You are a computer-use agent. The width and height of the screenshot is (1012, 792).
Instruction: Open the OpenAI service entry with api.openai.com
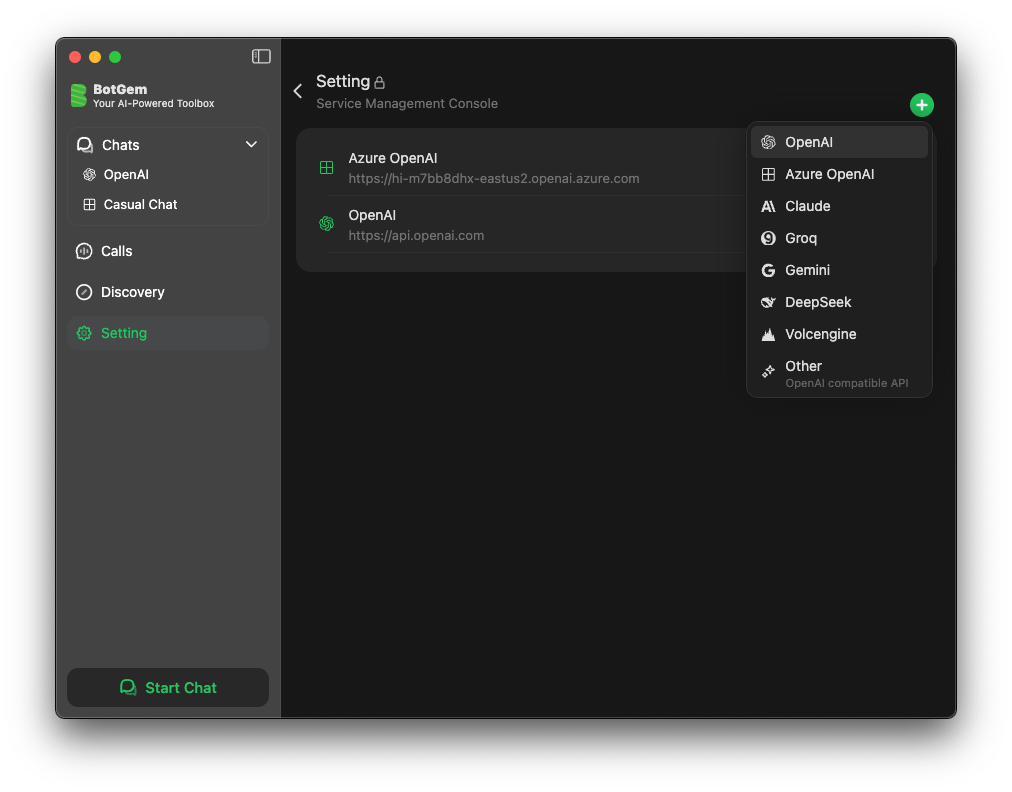click(x=521, y=225)
